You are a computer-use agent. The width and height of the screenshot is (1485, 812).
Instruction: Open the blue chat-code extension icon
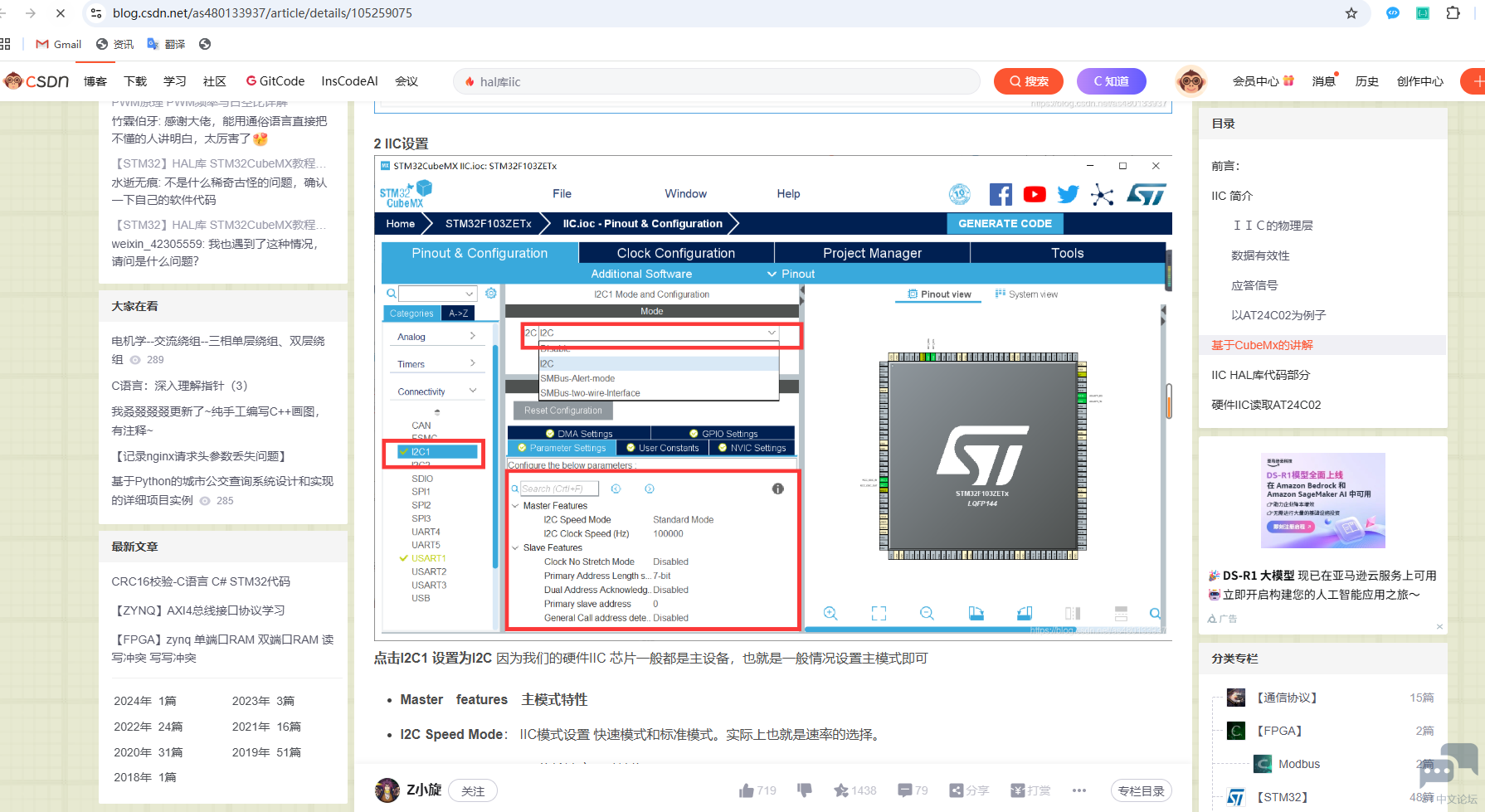pyautogui.click(x=1393, y=13)
